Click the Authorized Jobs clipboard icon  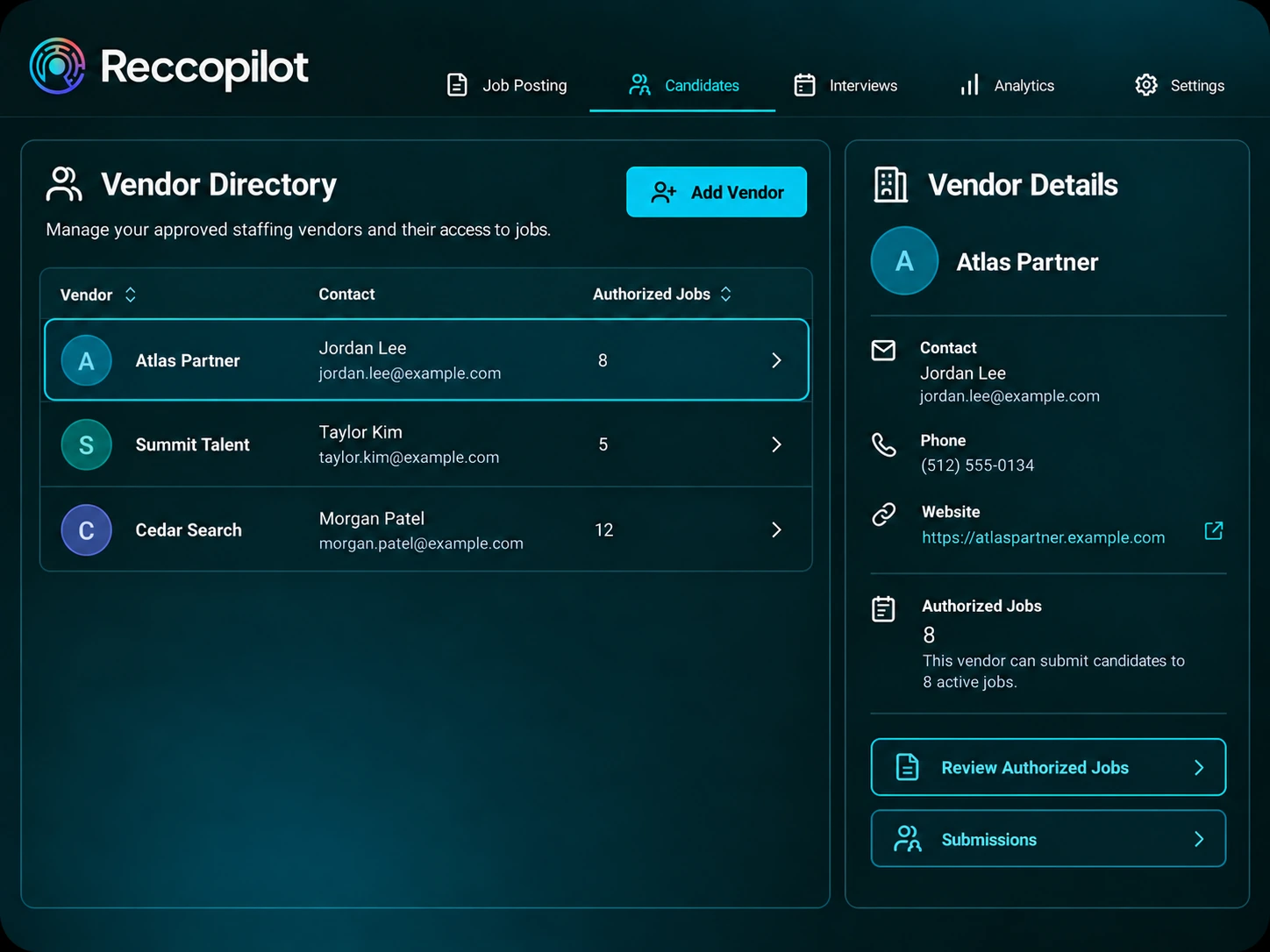point(883,608)
